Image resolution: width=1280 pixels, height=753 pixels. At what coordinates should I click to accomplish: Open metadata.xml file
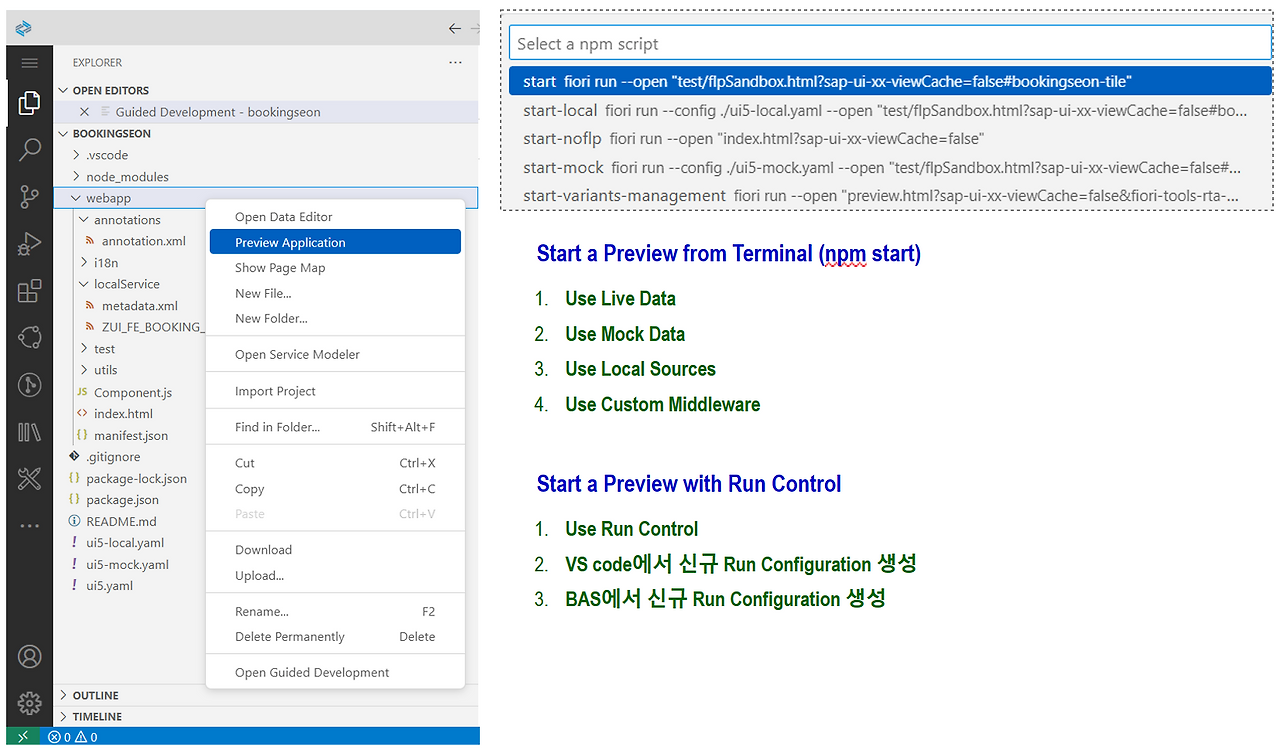(139, 306)
